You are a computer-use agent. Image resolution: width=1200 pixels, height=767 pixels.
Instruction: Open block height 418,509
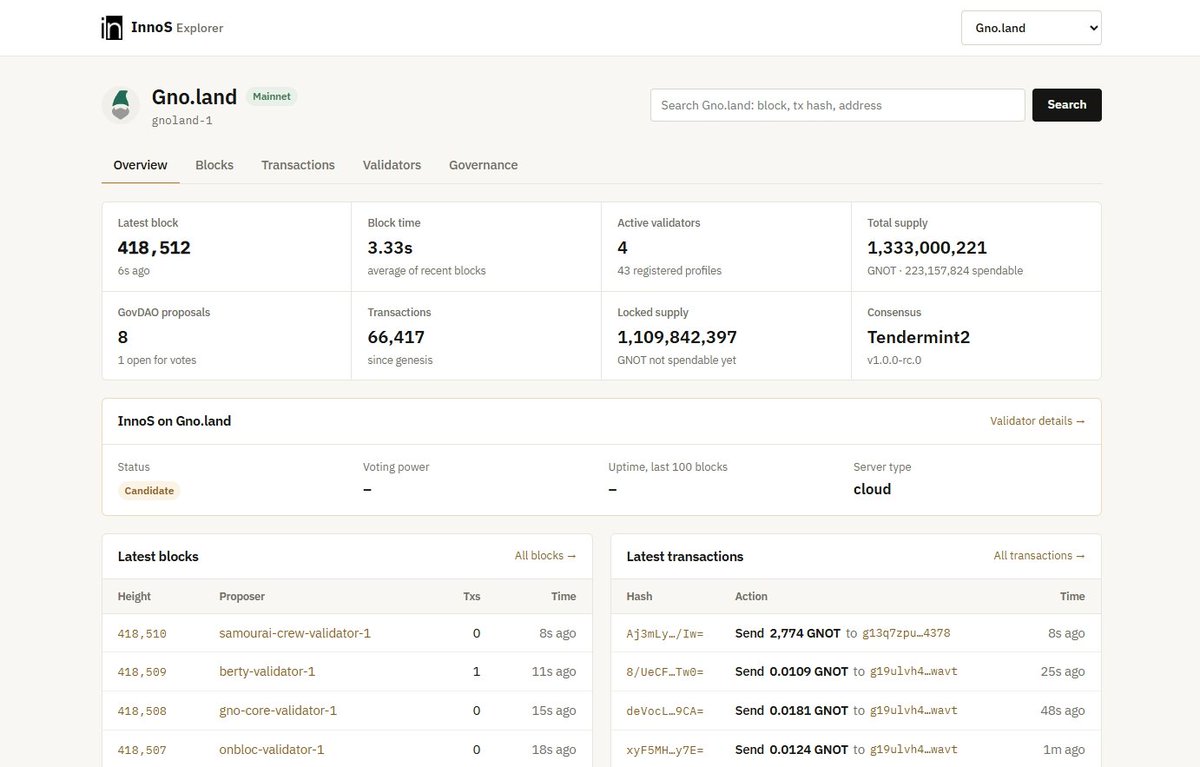pos(142,672)
